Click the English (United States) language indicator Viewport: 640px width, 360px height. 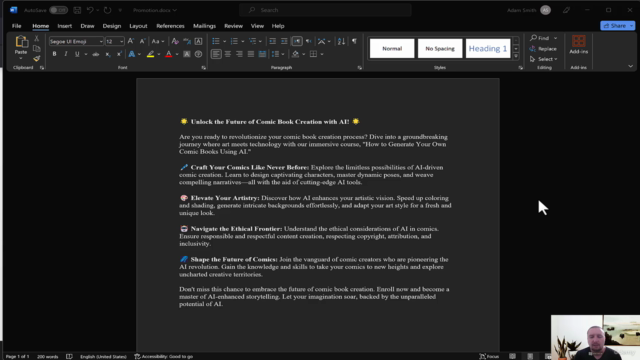[x=103, y=356]
